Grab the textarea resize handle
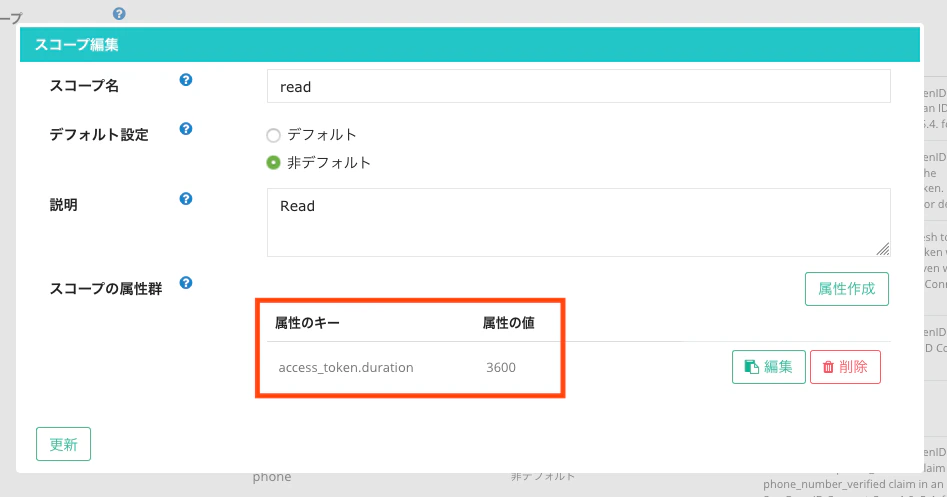947x497 pixels. [883, 249]
